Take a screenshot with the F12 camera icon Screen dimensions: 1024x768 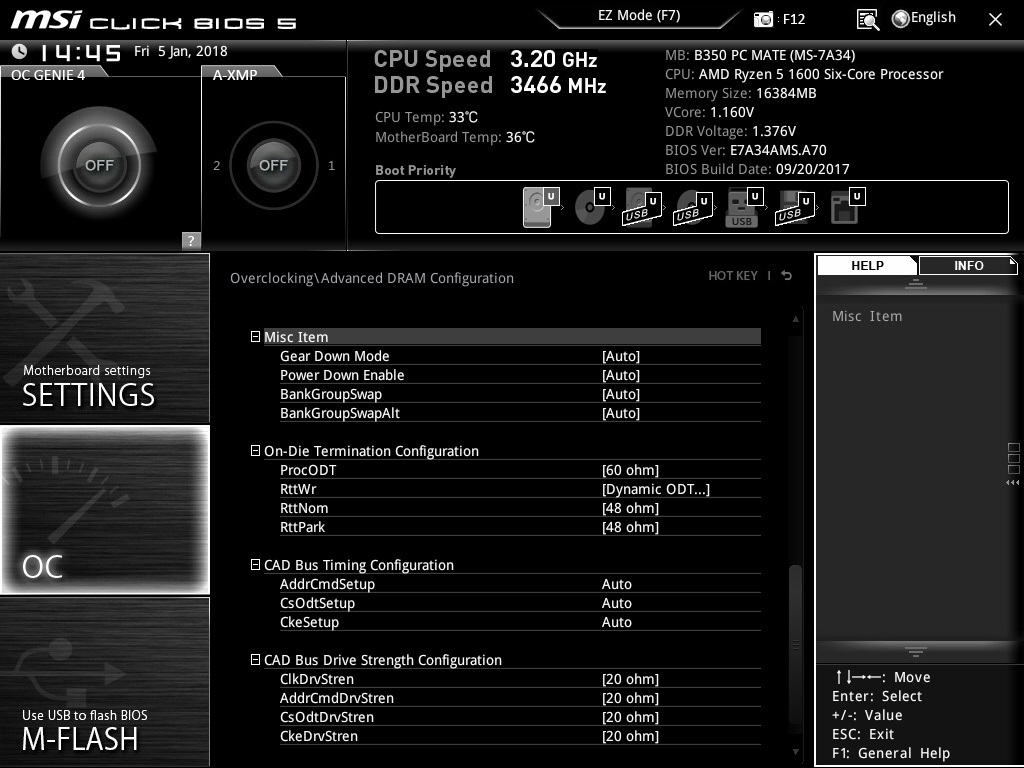(x=763, y=19)
